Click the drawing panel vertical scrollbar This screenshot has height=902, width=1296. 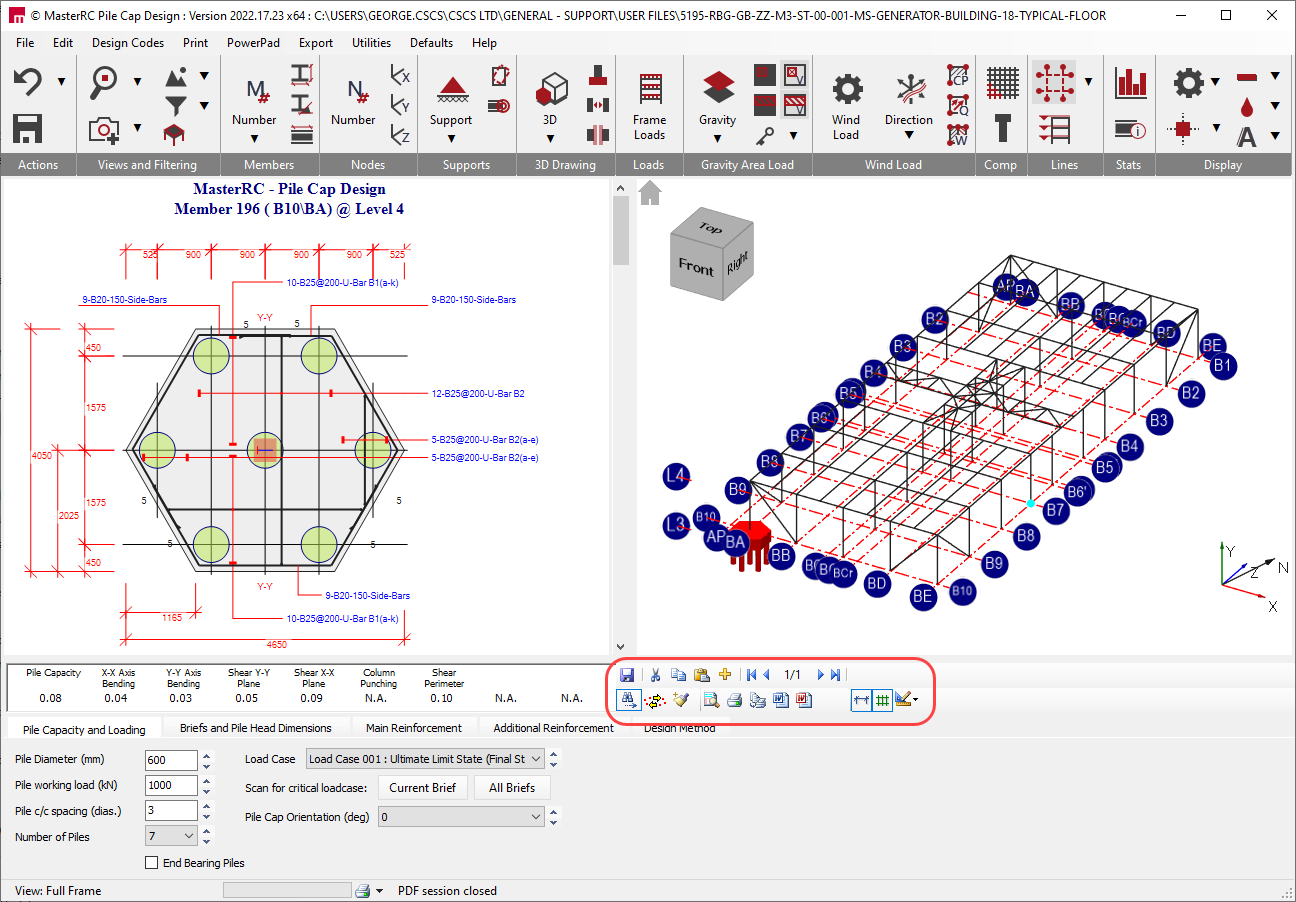[x=620, y=232]
